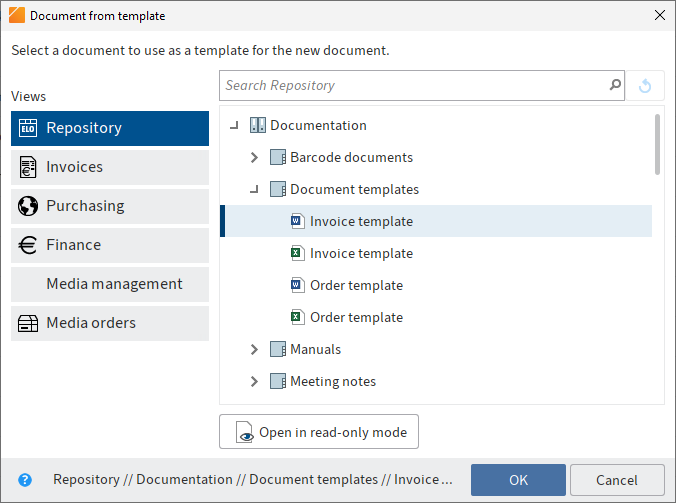
Task: Switch to the Finance view
Action: point(110,245)
